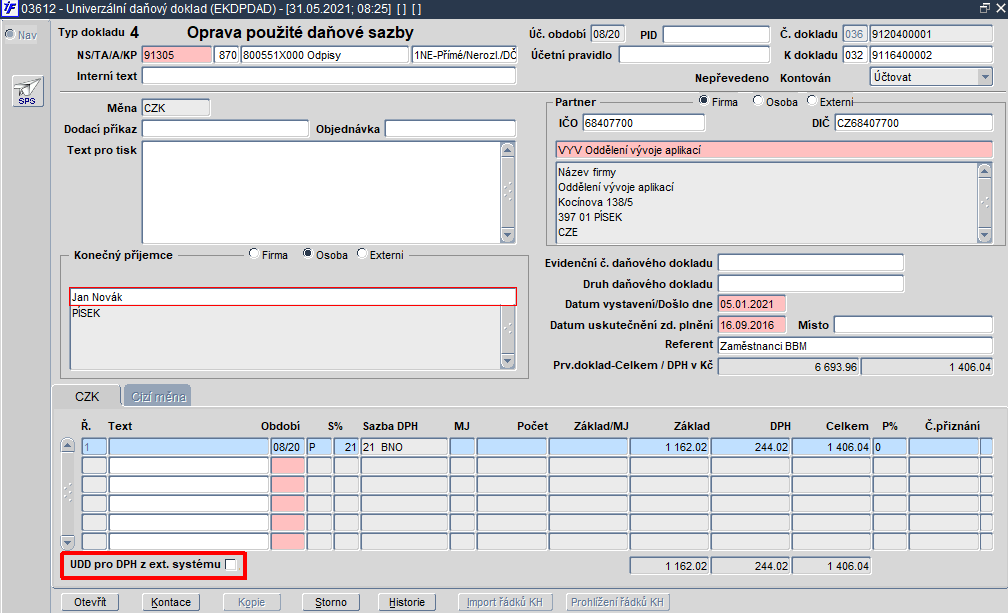1008x613 pixels.
Task: Open the Kontován Účtovat dropdown
Action: 984,77
